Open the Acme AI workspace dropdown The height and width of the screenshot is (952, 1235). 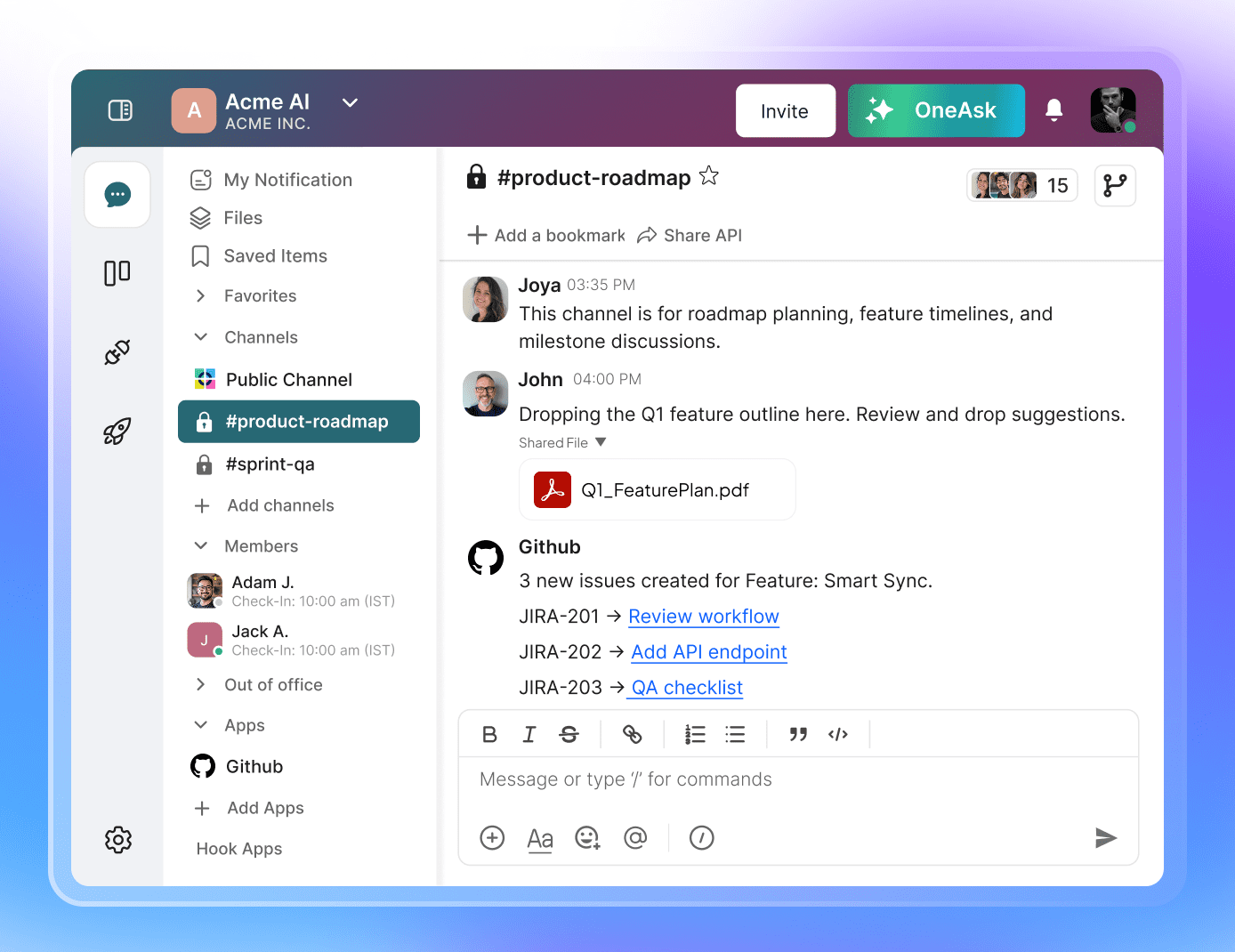[x=351, y=103]
